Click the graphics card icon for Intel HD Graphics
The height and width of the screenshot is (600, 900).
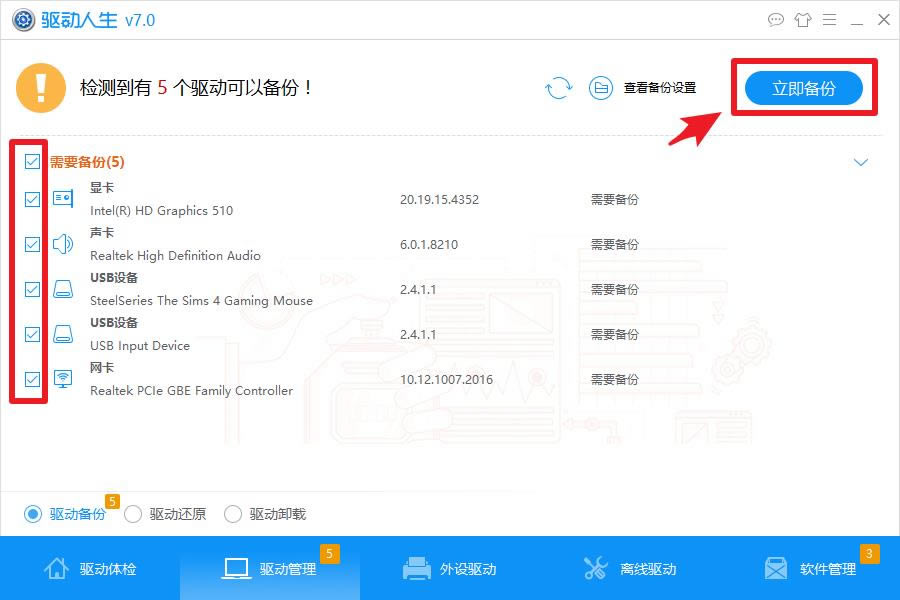pyautogui.click(x=63, y=199)
